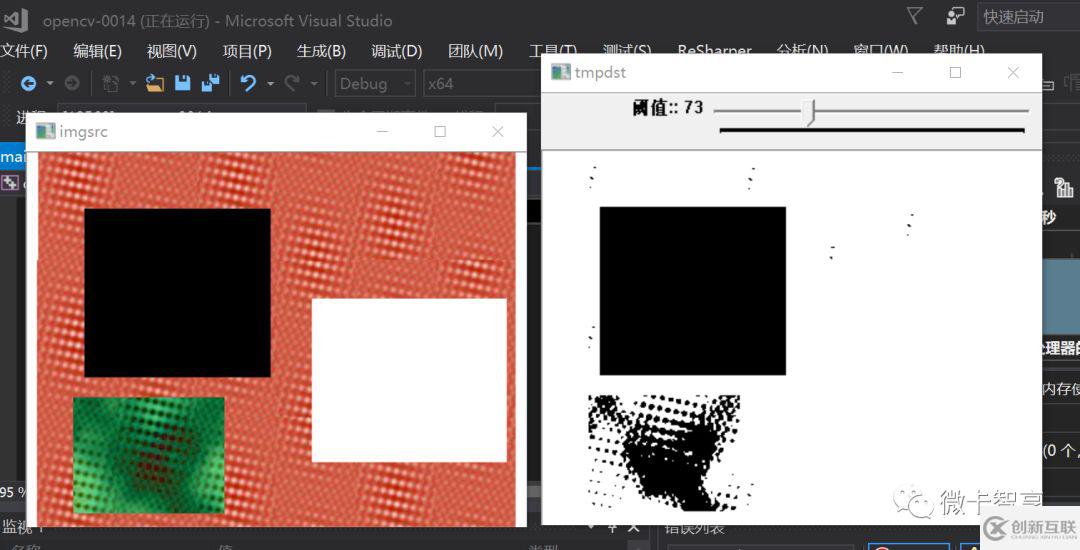The height and width of the screenshot is (550, 1080).
Task: Open the 视图(V) menu
Action: coord(172,52)
